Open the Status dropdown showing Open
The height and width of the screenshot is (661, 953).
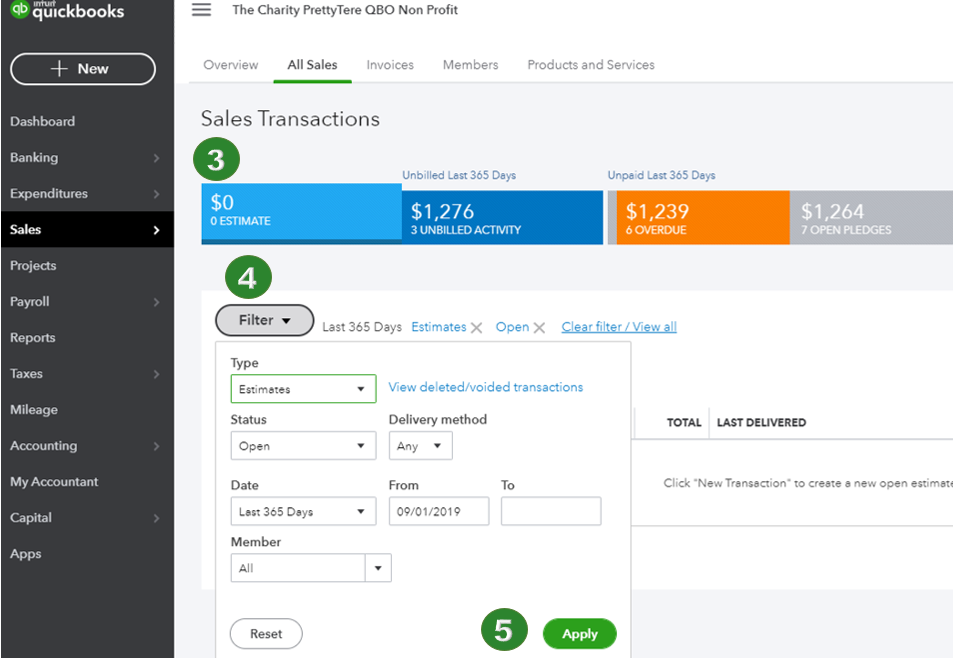pos(303,446)
